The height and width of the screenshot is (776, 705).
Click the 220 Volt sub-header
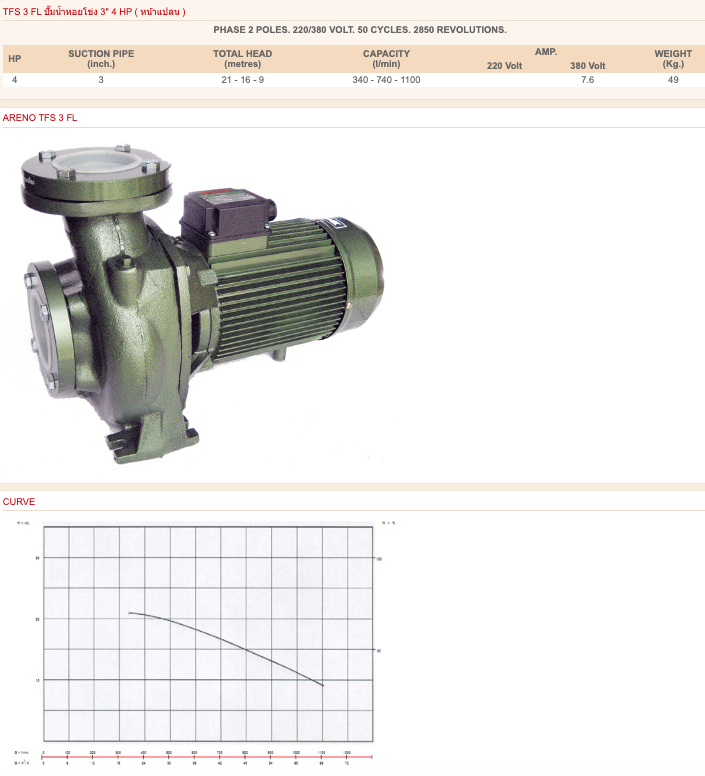[504, 66]
